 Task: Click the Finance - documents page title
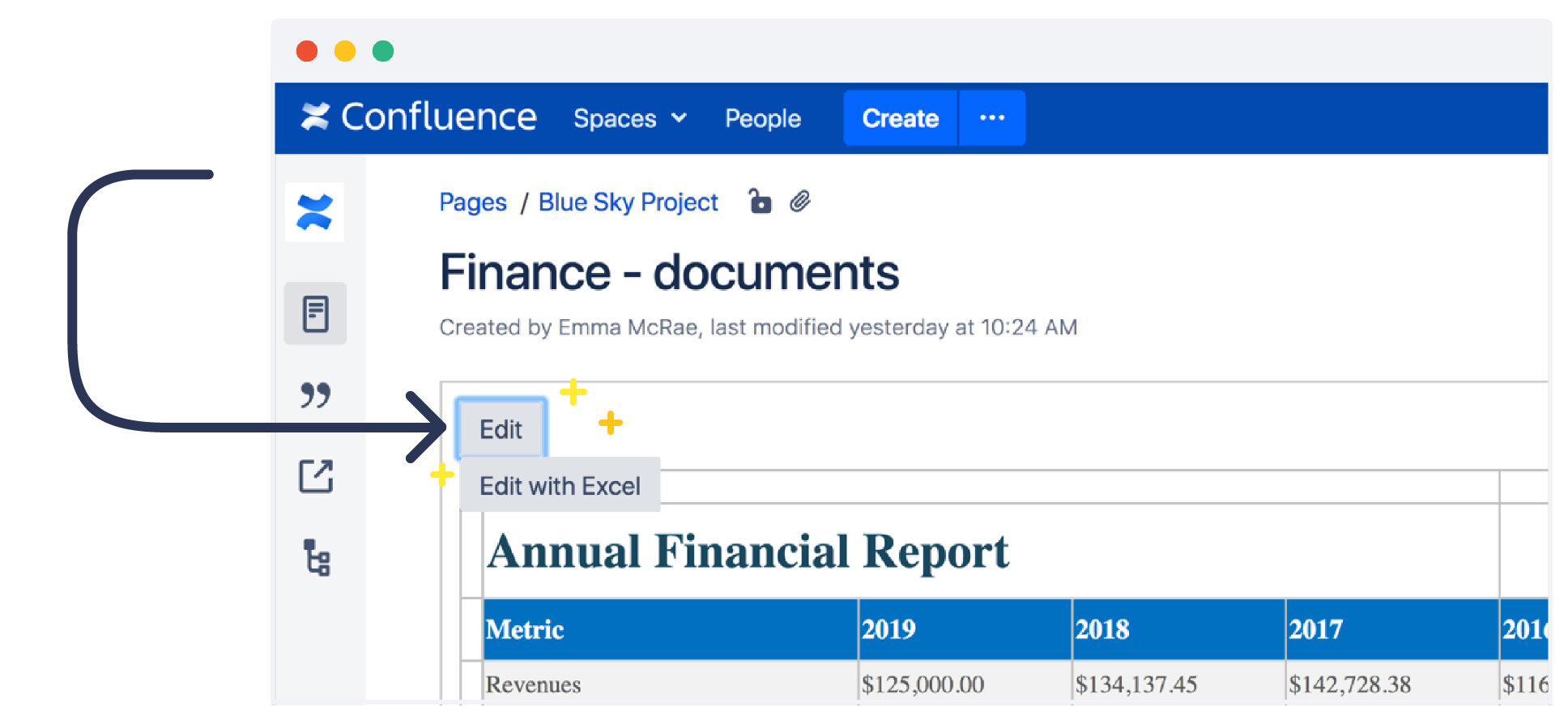[x=669, y=272]
